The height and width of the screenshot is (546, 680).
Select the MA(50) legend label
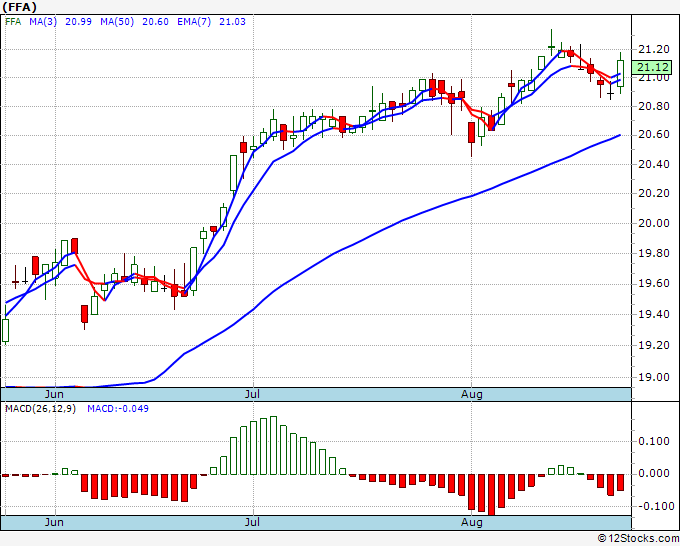(117, 22)
